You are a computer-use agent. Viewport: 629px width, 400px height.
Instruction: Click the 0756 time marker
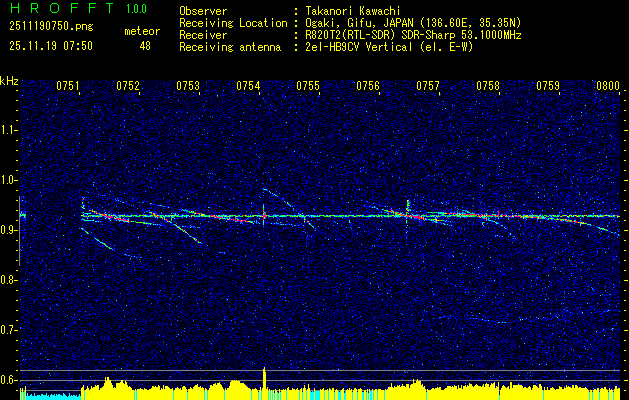coord(368,86)
